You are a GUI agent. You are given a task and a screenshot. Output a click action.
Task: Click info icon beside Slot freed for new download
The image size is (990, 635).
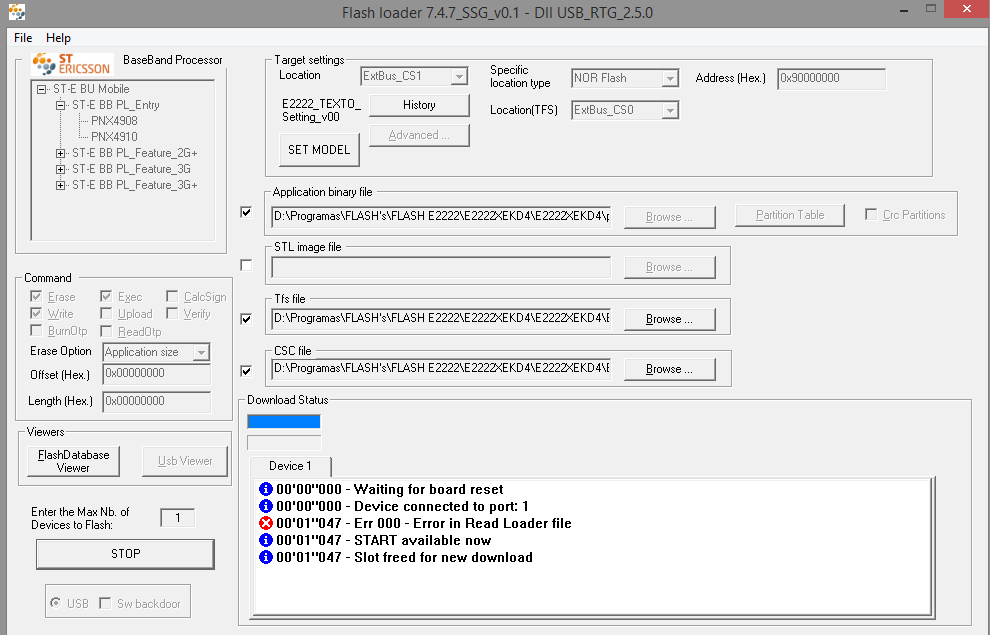pyautogui.click(x=266, y=557)
